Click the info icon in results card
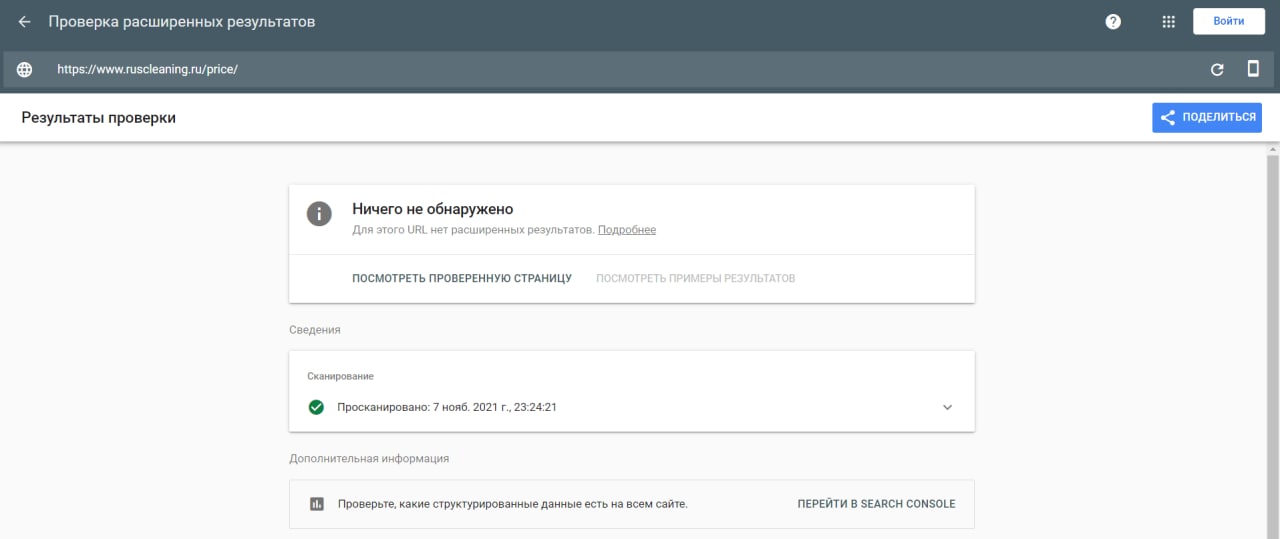The height and width of the screenshot is (539, 1280). (x=319, y=213)
